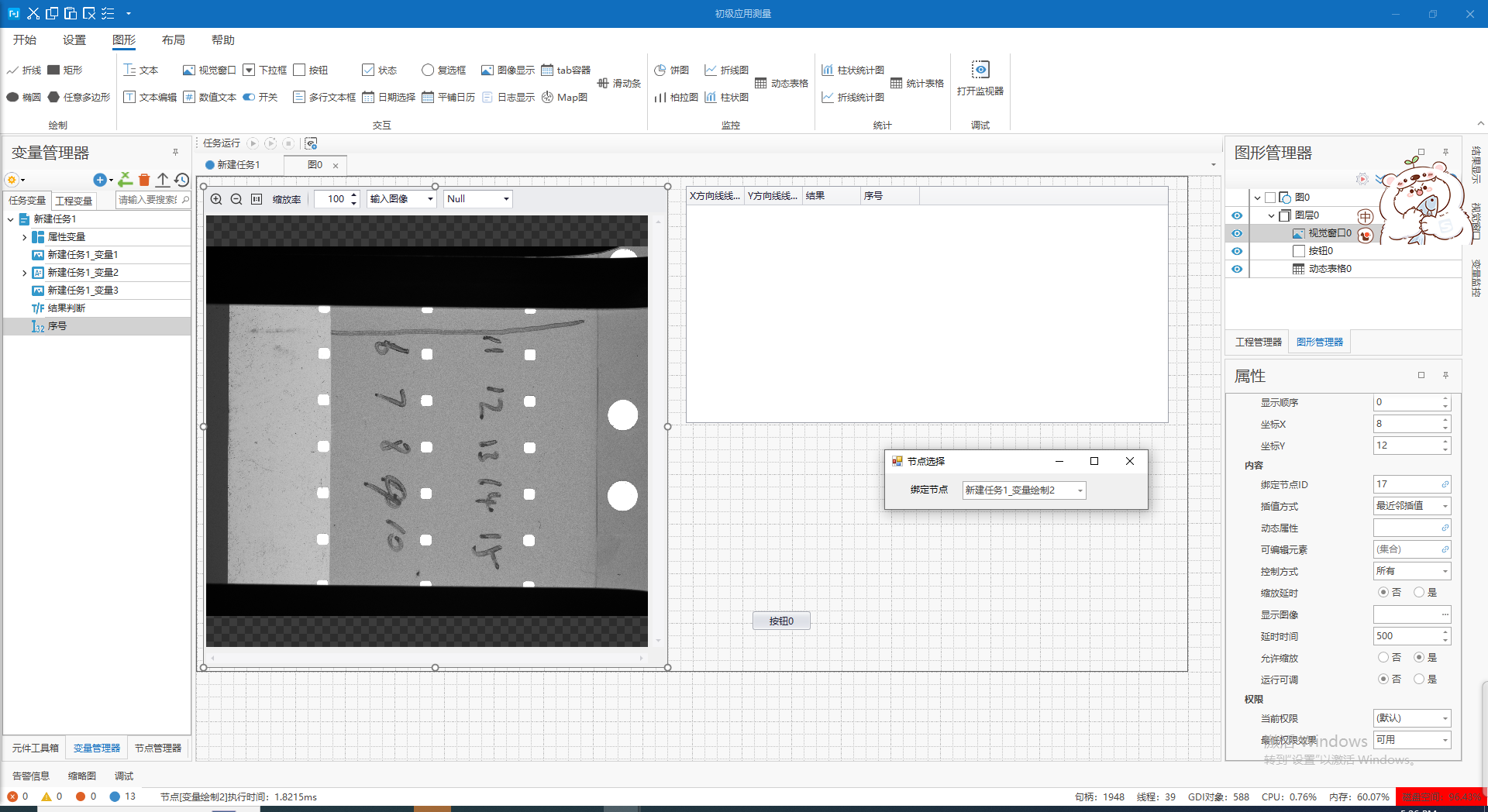Insert a 视觉窗口 vision window control
The image size is (1488, 812).
[x=209, y=71]
